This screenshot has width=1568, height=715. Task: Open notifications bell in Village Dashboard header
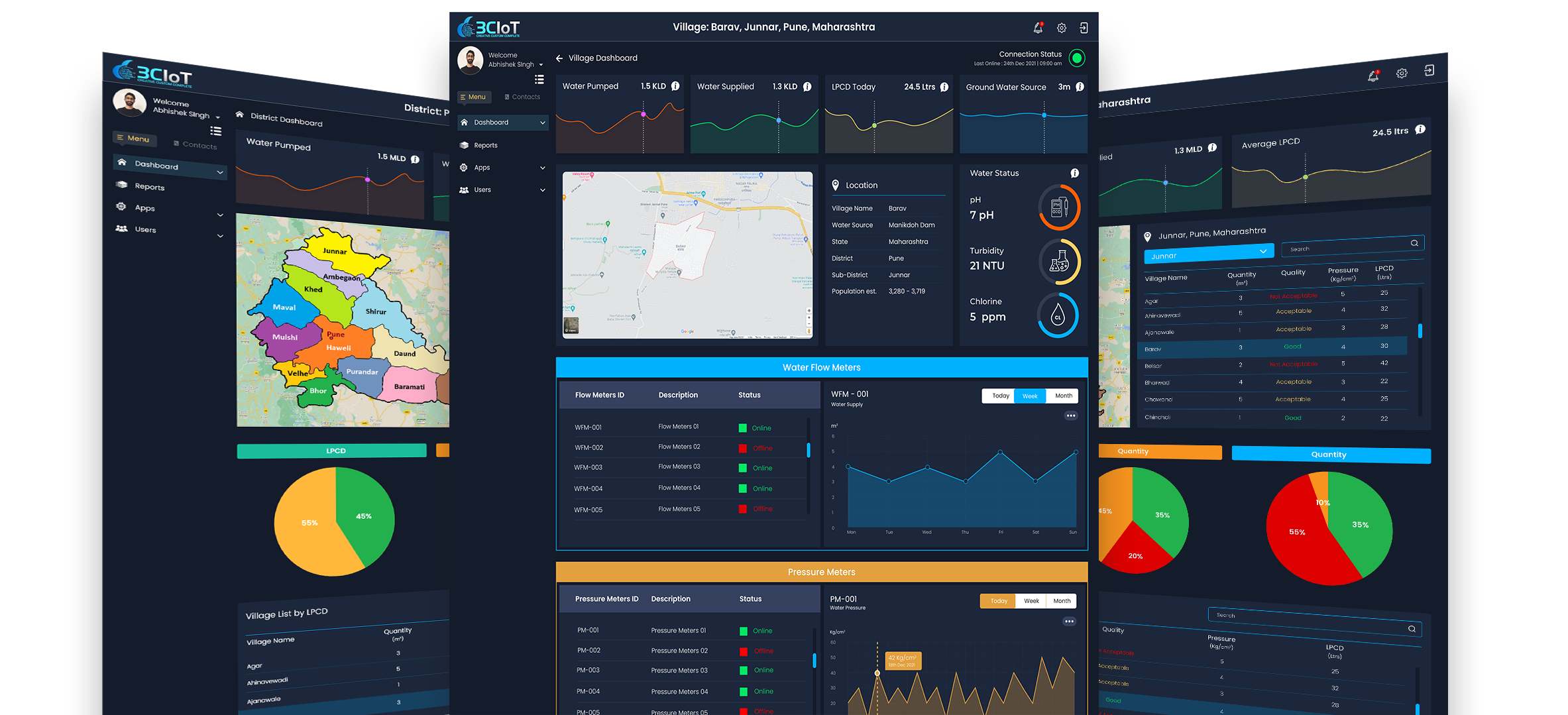1038,28
